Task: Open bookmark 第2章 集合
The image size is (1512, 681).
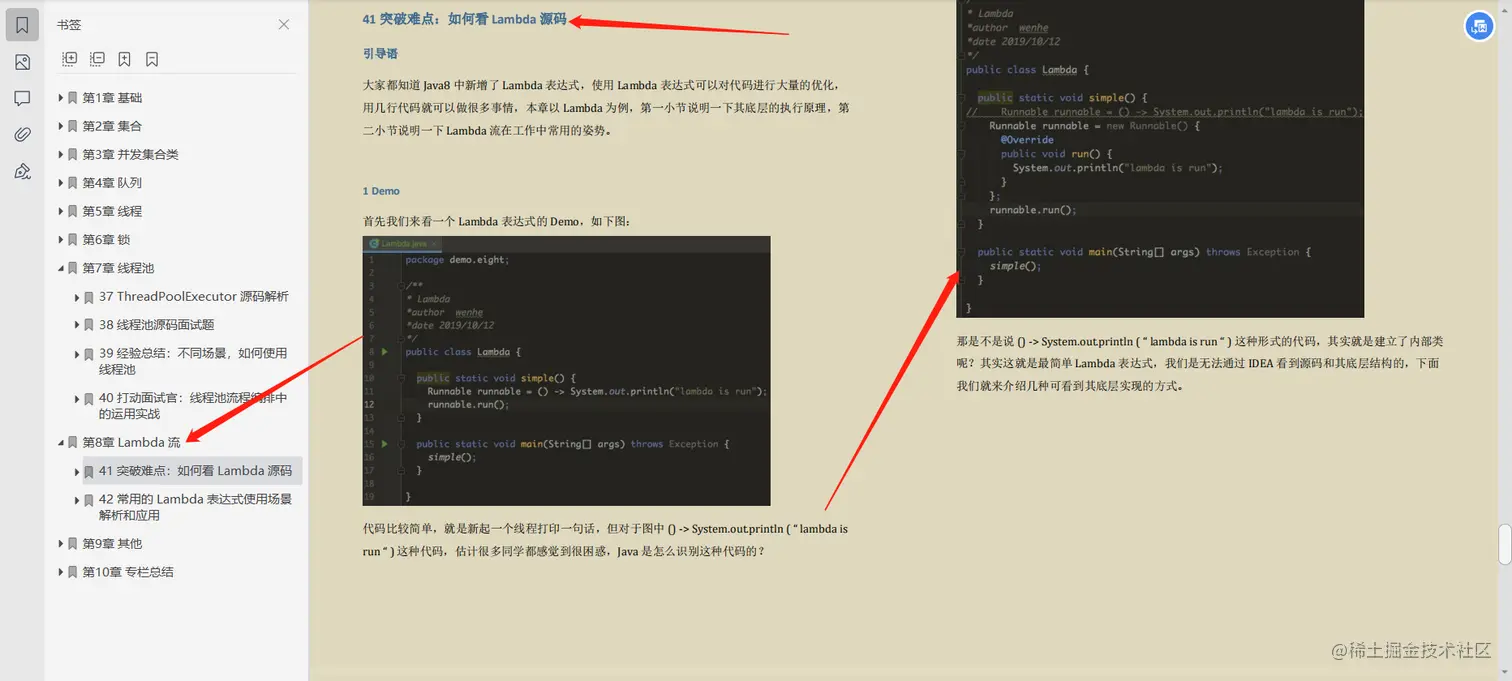Action: [x=112, y=126]
